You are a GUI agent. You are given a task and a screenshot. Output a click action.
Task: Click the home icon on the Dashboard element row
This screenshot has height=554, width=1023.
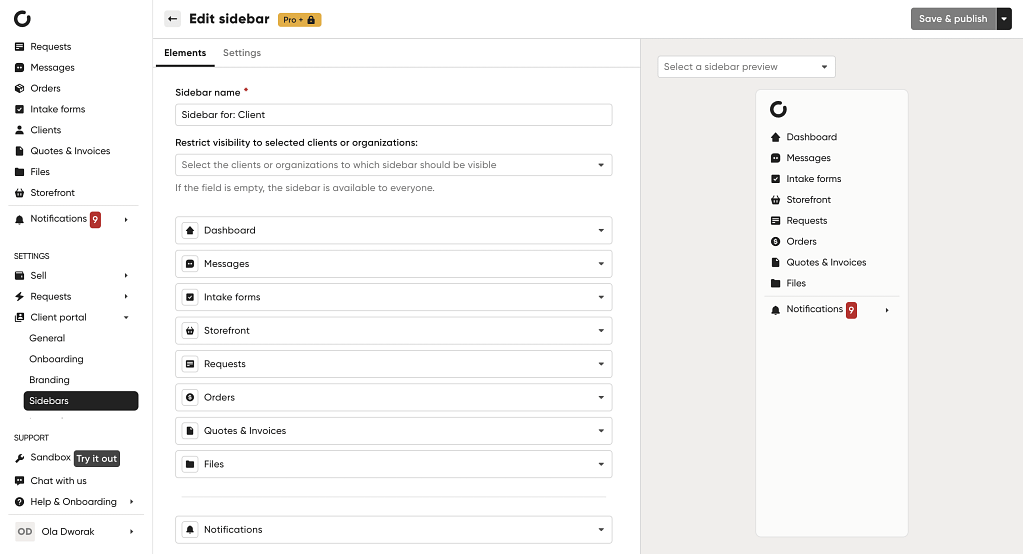[190, 230]
